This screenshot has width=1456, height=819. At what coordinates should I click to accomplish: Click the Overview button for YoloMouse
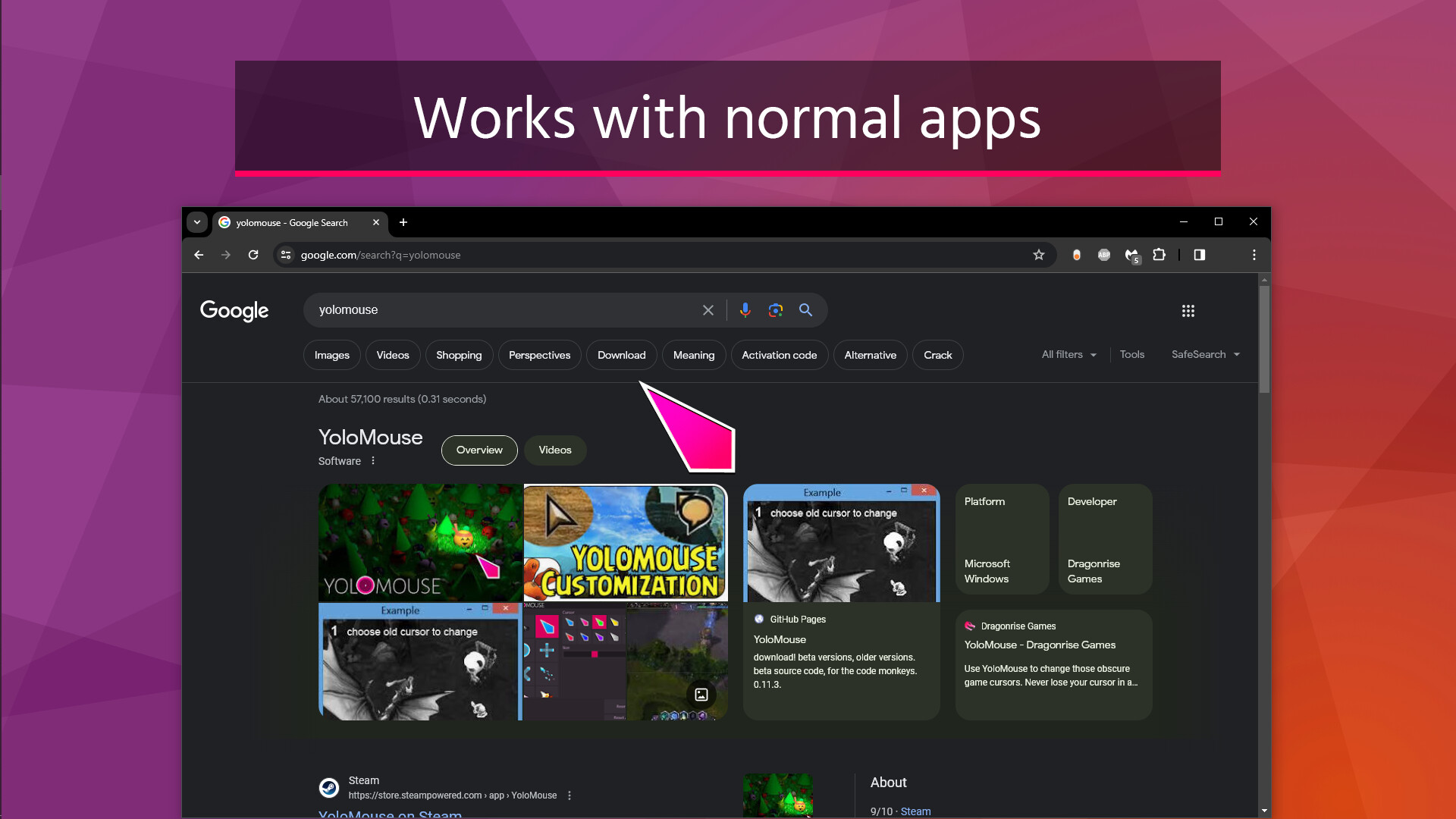click(x=478, y=449)
